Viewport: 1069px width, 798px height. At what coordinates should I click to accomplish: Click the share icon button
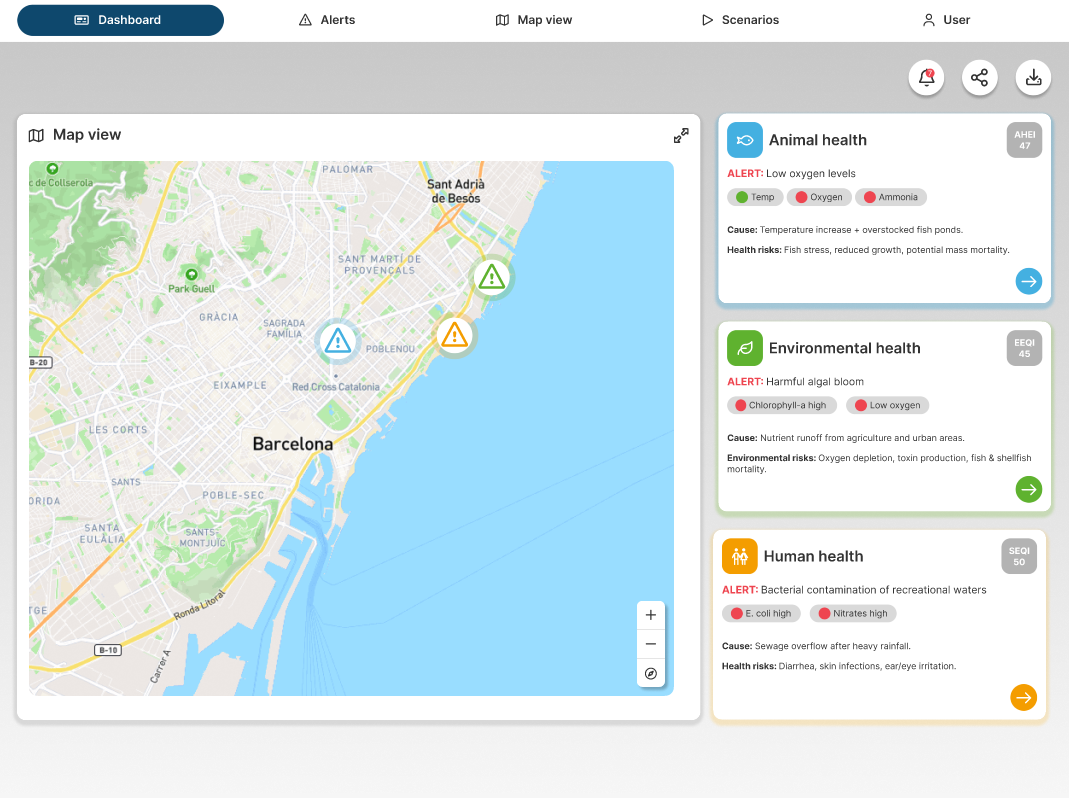coord(979,78)
